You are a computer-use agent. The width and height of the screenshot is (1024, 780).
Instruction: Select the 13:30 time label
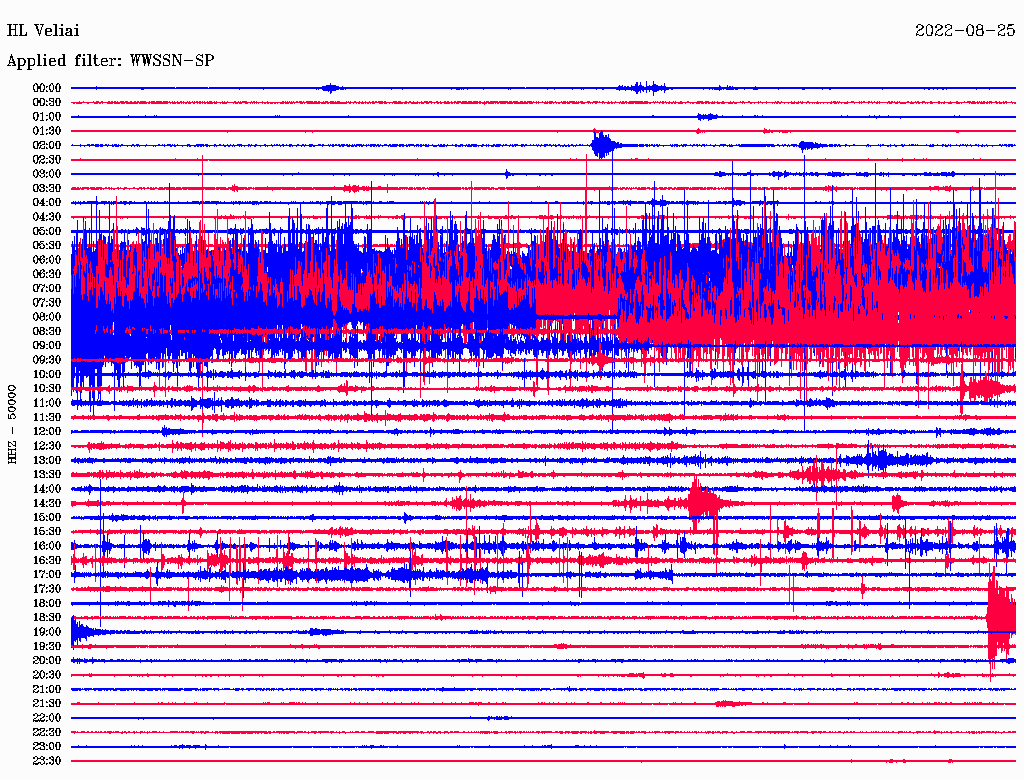[x=47, y=475]
